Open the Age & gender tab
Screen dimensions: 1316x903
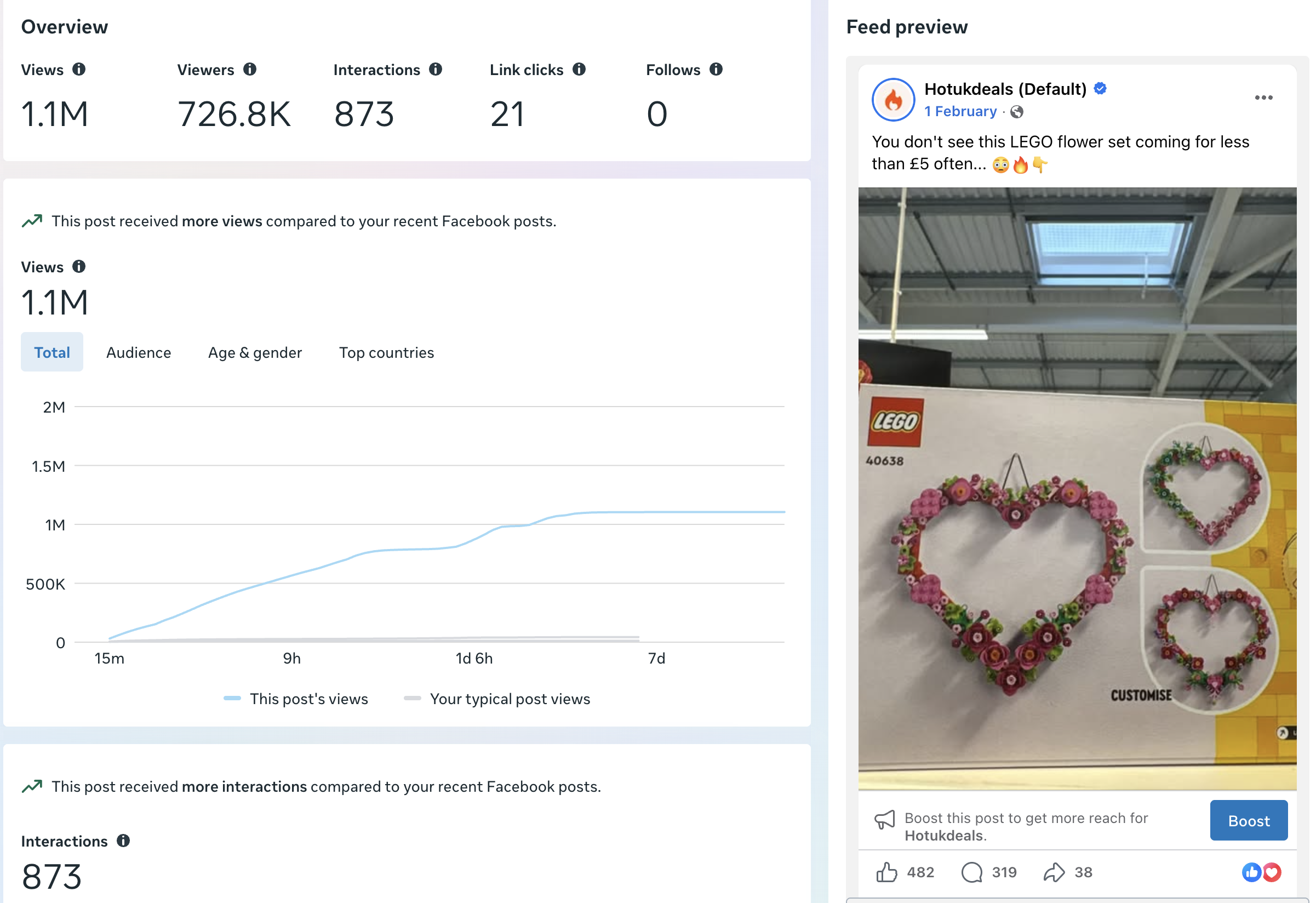[255, 352]
